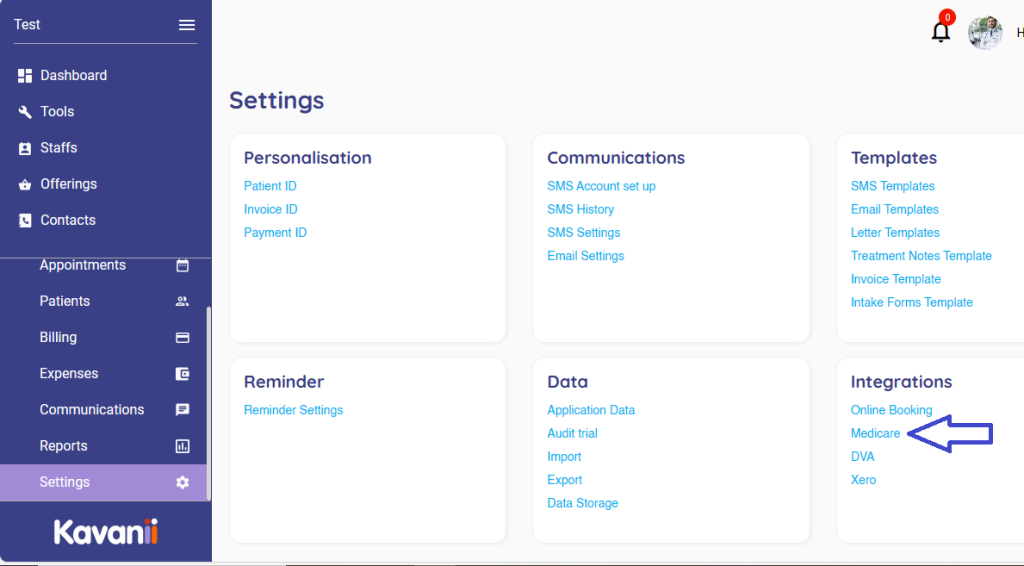This screenshot has height=566, width=1024.
Task: Click the user profile avatar picture
Action: 985,33
